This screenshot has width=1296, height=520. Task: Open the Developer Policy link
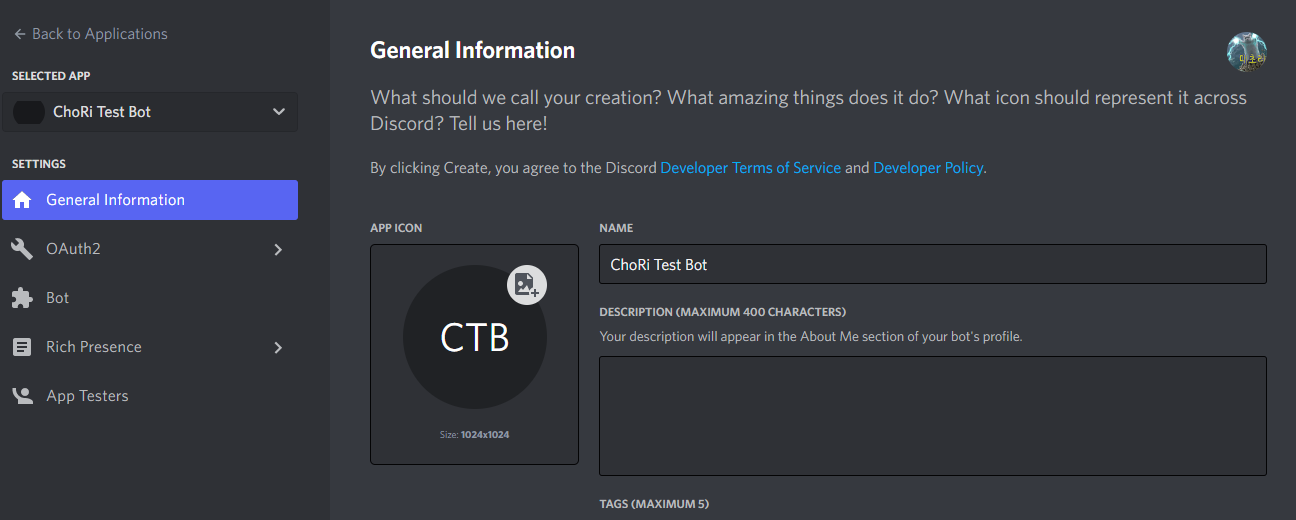928,168
